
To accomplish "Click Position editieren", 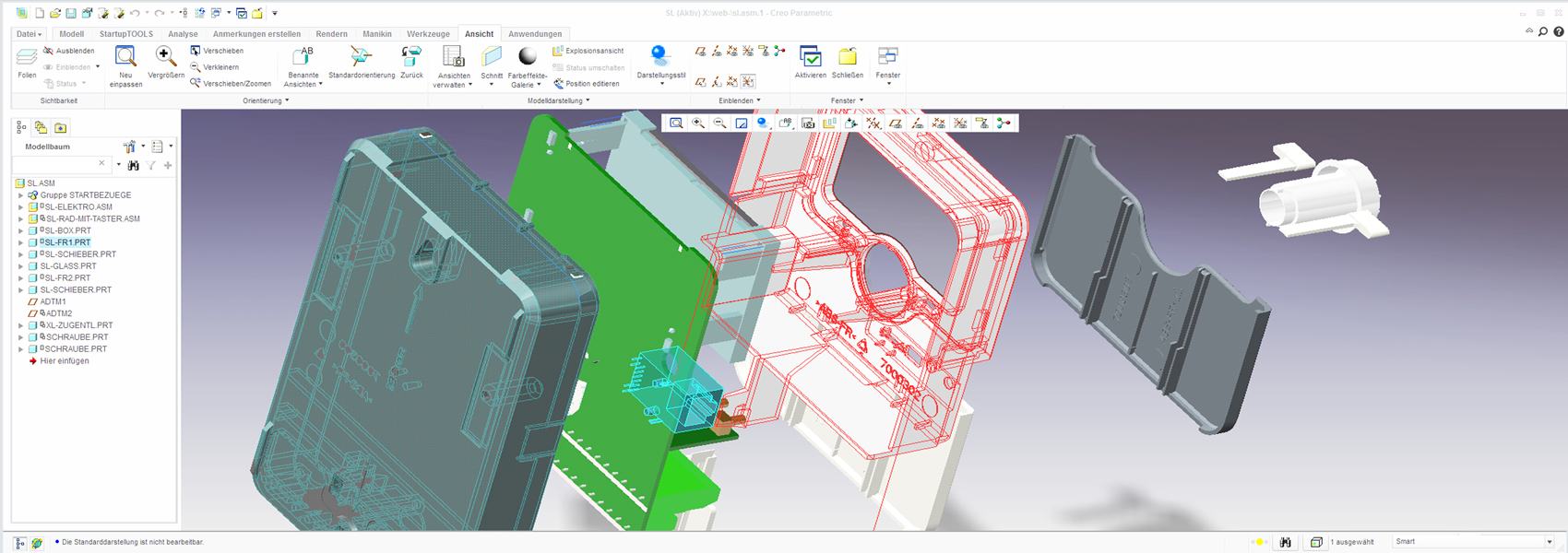I will coord(586,84).
